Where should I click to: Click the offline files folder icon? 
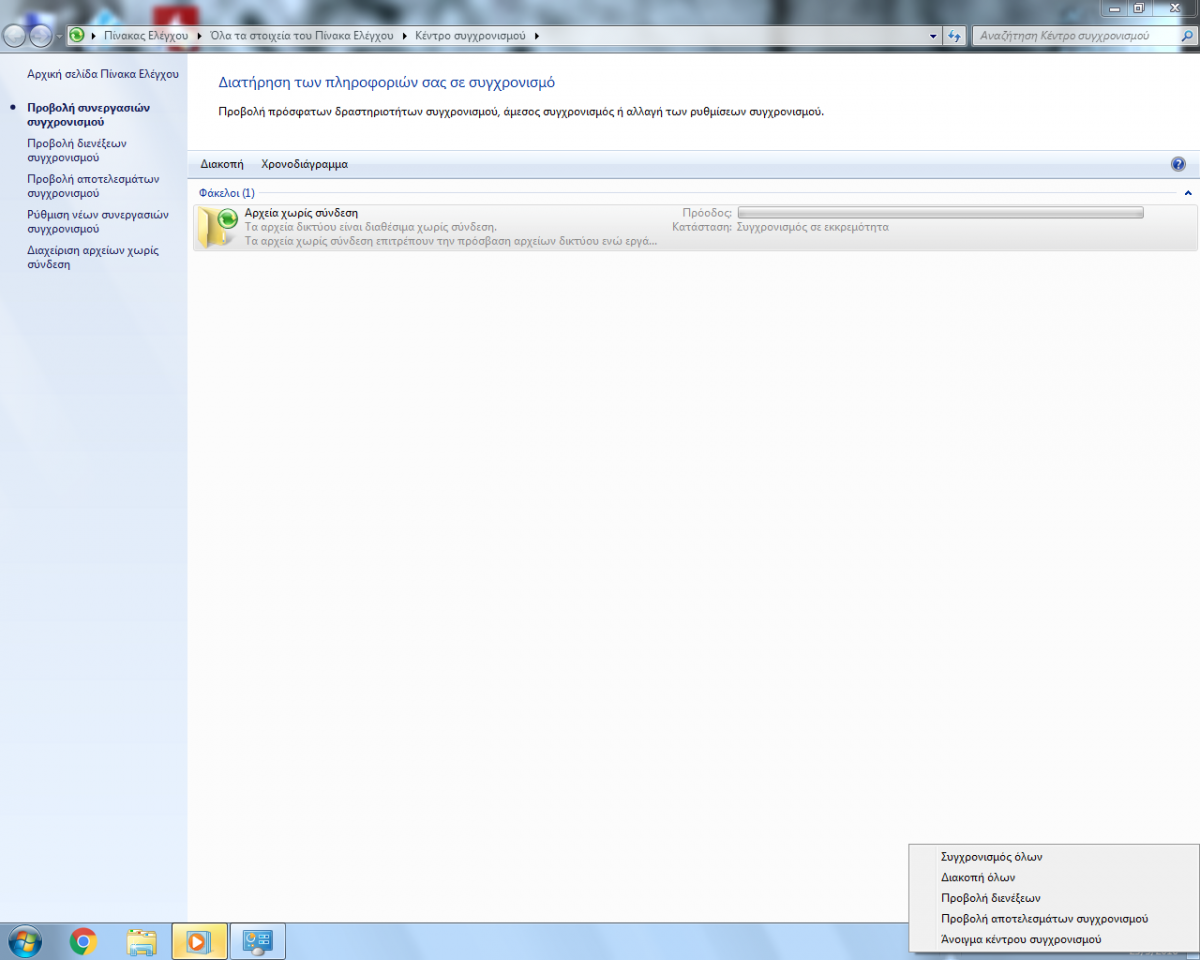pos(217,228)
